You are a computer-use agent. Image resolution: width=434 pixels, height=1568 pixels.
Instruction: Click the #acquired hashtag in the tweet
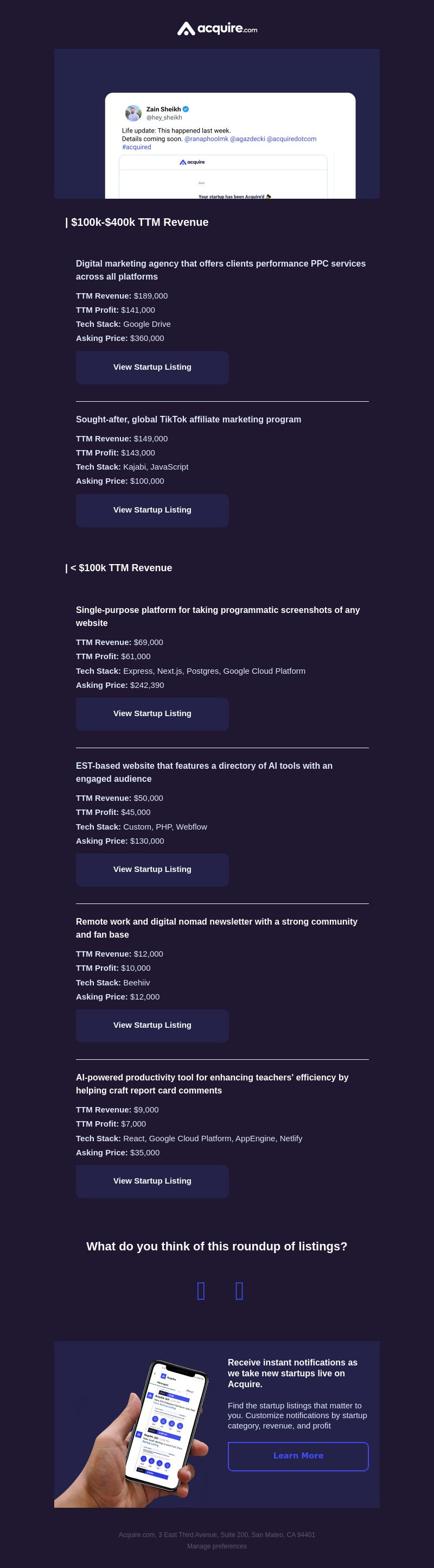click(x=137, y=147)
